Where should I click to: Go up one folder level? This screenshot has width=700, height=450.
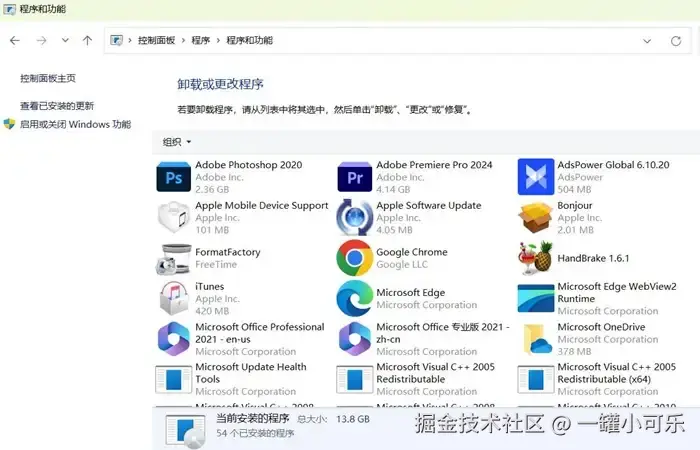click(88, 41)
